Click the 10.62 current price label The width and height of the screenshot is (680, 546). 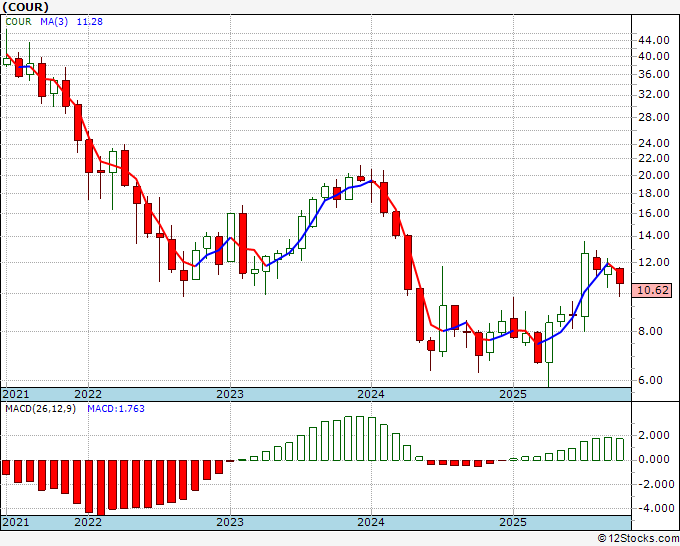click(654, 290)
